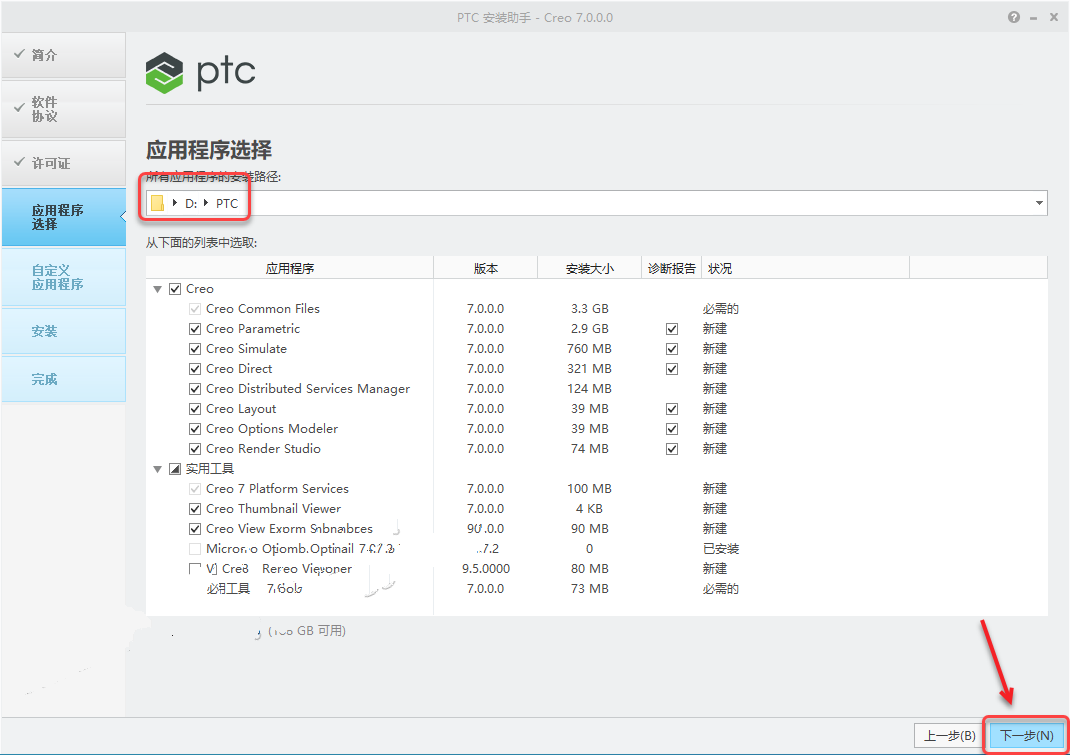Toggle diagnostic report for Creo Parametric
Screen dimensions: 1070x755
[672, 329]
